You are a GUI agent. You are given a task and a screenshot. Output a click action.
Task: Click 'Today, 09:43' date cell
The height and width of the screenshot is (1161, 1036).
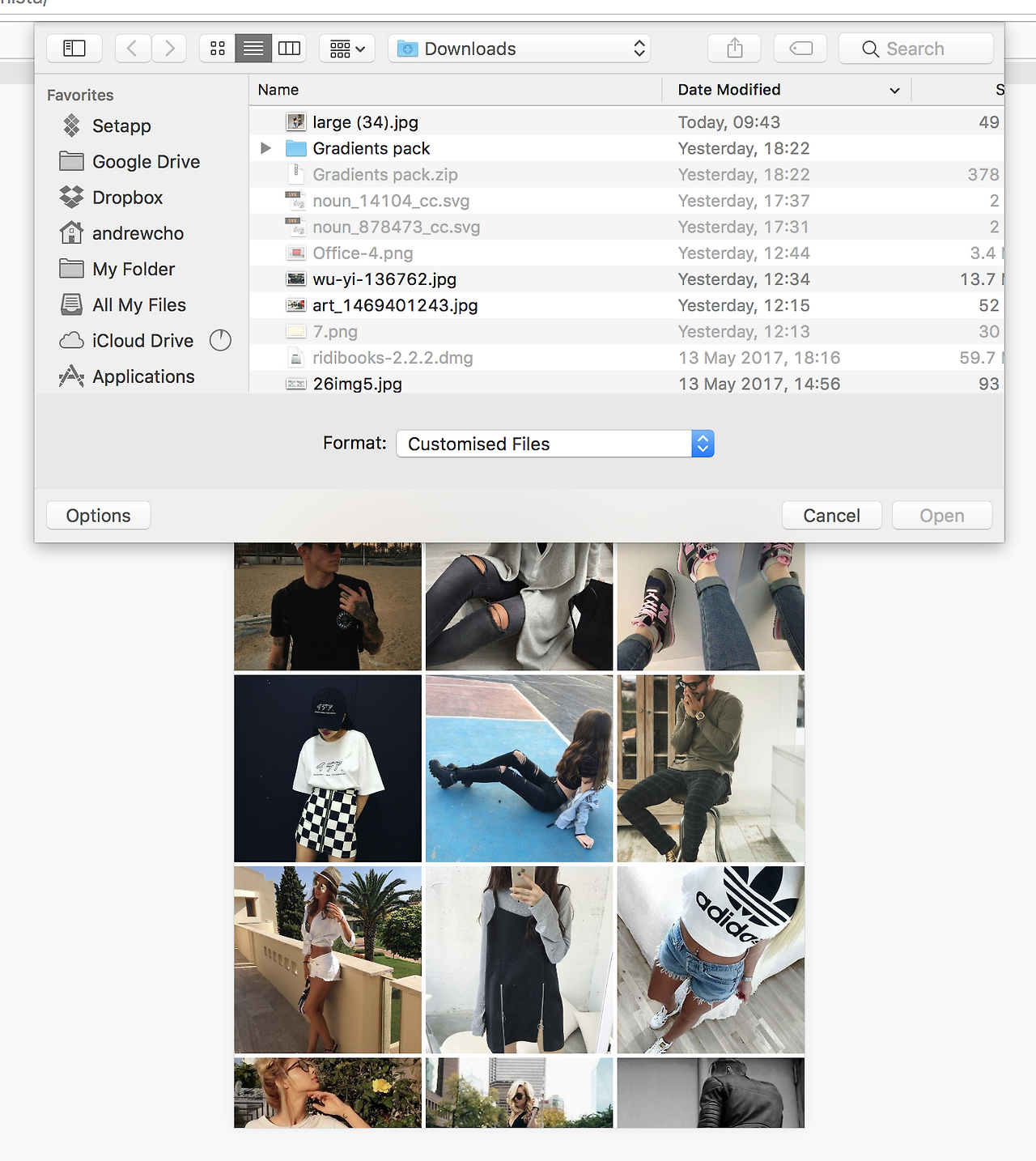[x=728, y=122]
